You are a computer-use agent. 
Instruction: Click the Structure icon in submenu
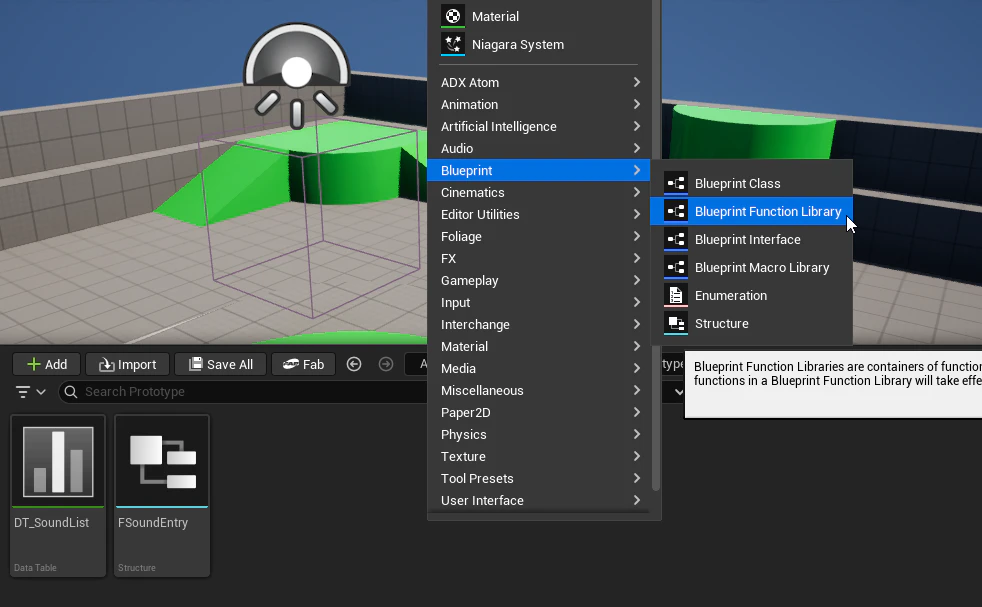point(676,323)
